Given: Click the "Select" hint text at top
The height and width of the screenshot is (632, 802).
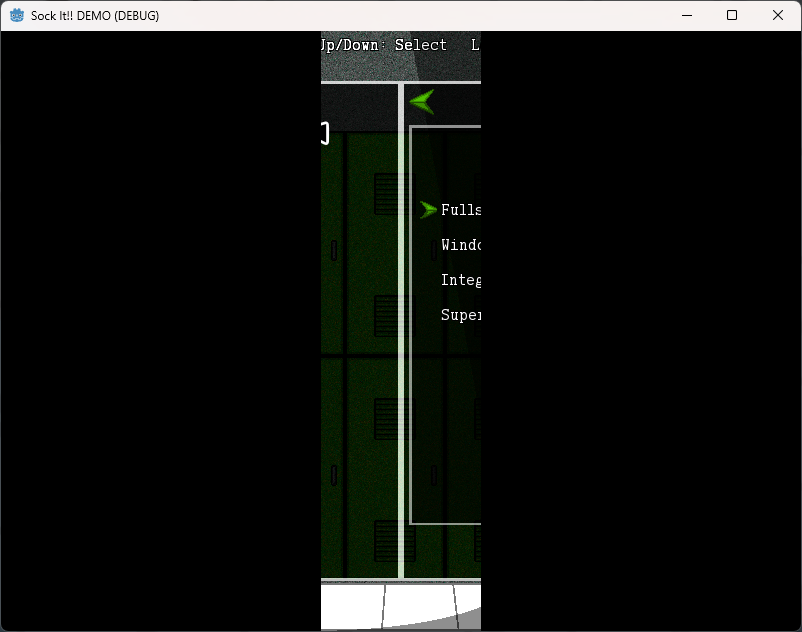Looking at the screenshot, I should pos(420,45).
